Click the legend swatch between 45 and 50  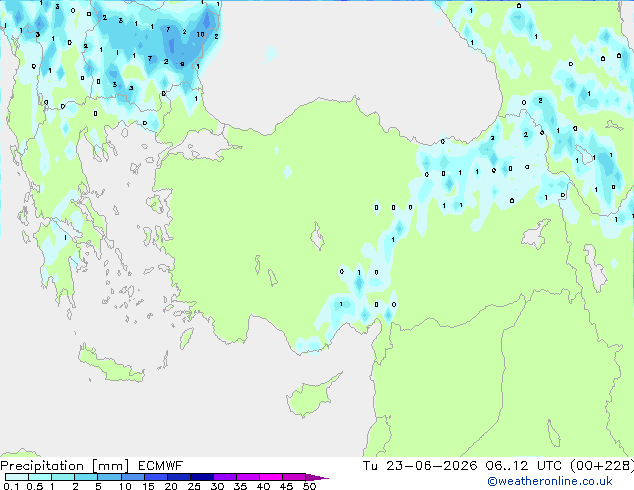294,477
